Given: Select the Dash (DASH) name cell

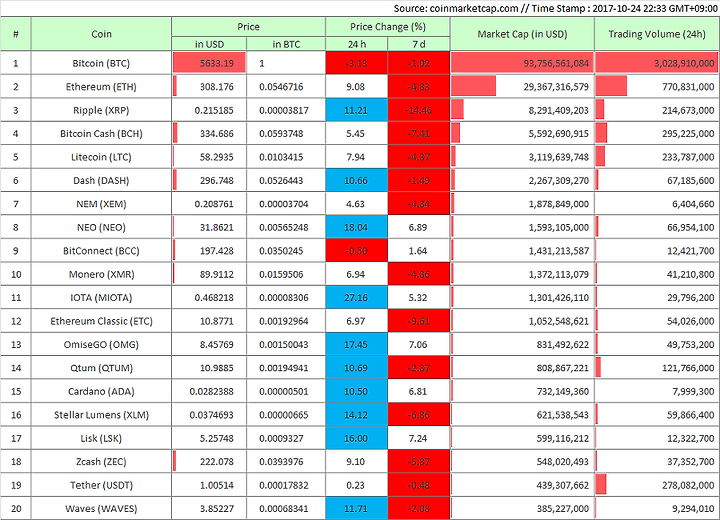Looking at the screenshot, I should (101, 181).
